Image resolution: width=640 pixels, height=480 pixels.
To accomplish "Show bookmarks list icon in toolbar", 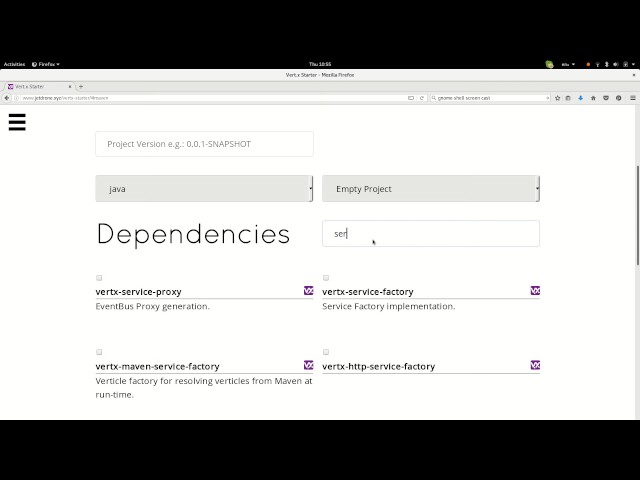I will (x=568, y=98).
